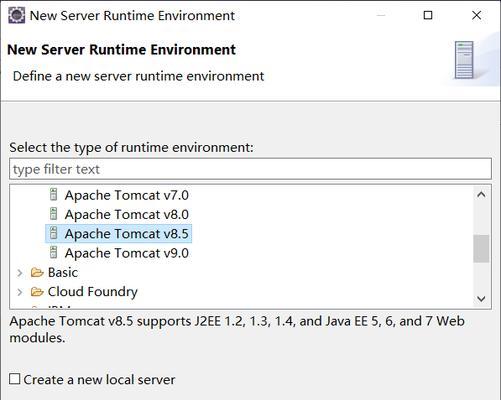Viewport: 501px width, 400px height.
Task: Click the Cloud Foundry folder icon
Action: [x=37, y=292]
